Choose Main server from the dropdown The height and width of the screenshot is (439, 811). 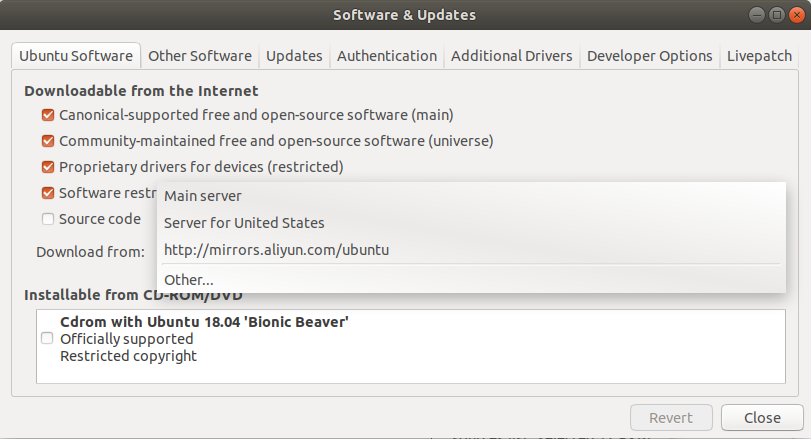(x=471, y=196)
